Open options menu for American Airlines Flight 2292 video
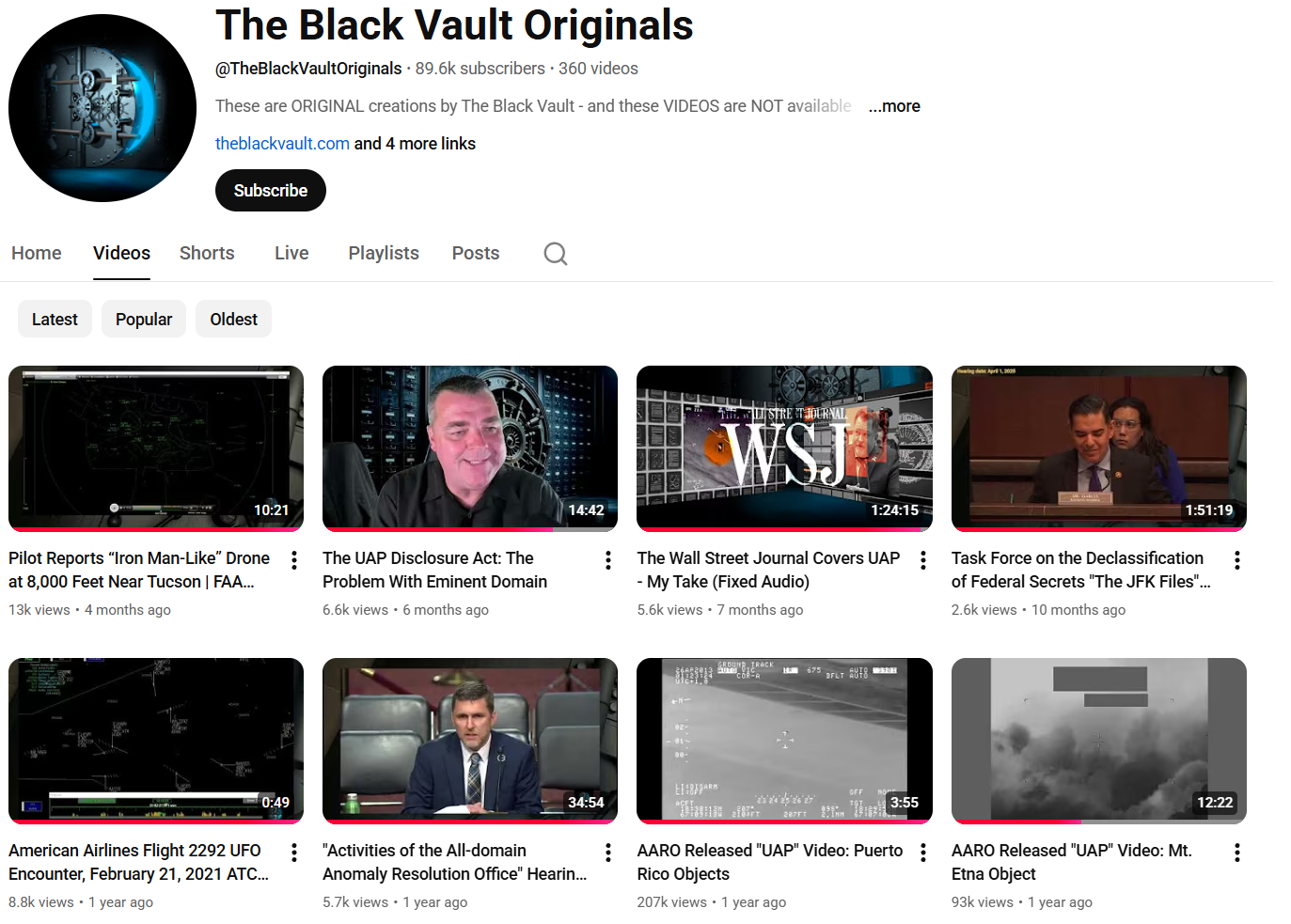 point(294,853)
